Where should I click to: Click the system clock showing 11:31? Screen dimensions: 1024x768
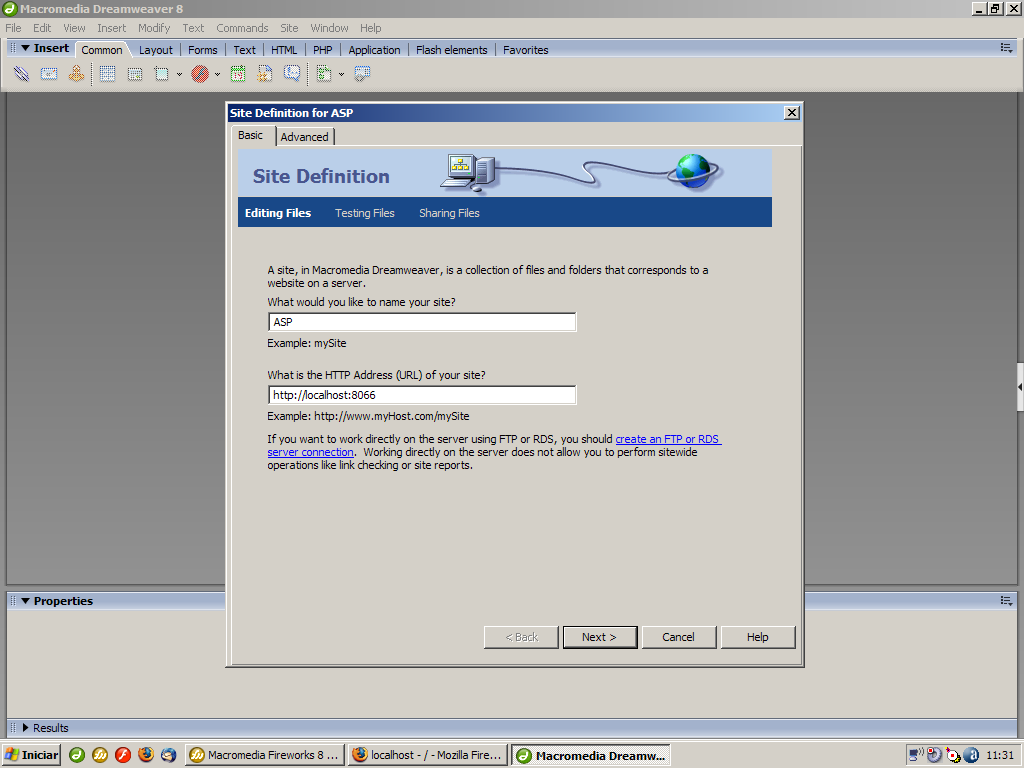(1000, 755)
